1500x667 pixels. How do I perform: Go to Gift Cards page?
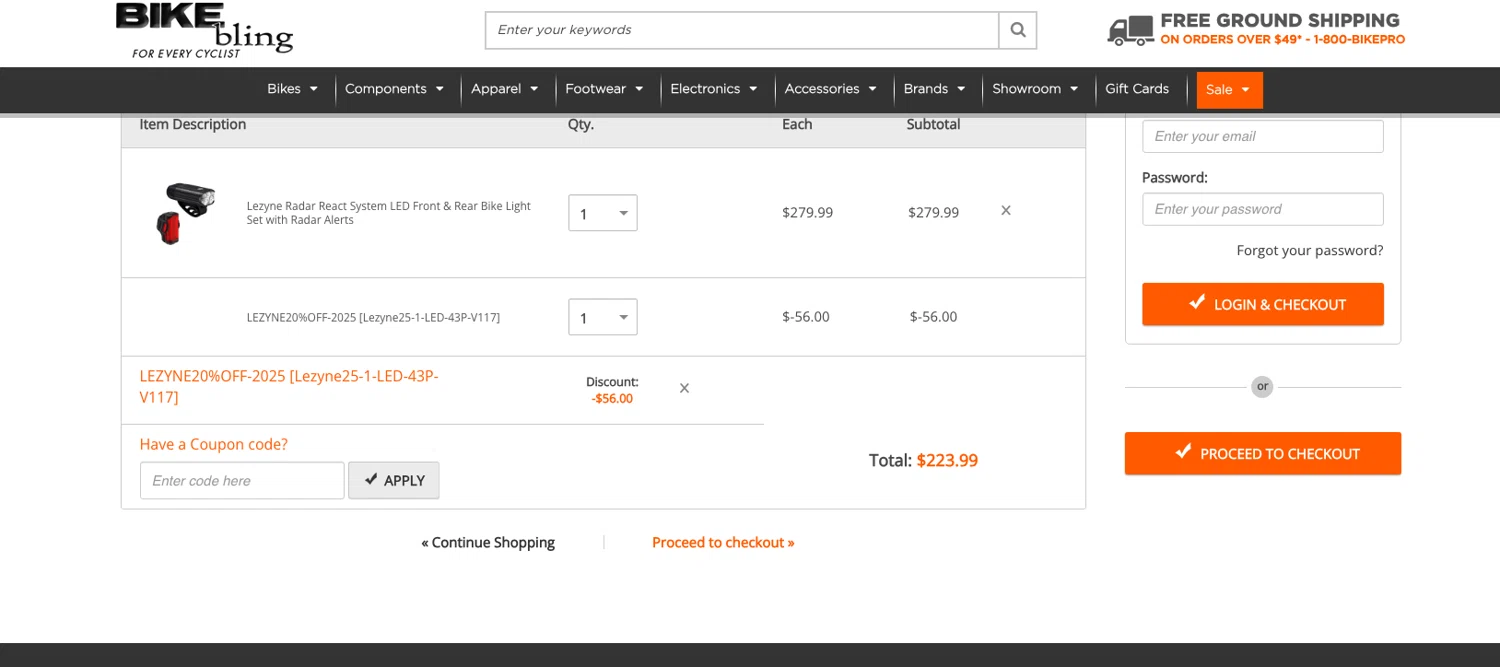[x=1137, y=89]
